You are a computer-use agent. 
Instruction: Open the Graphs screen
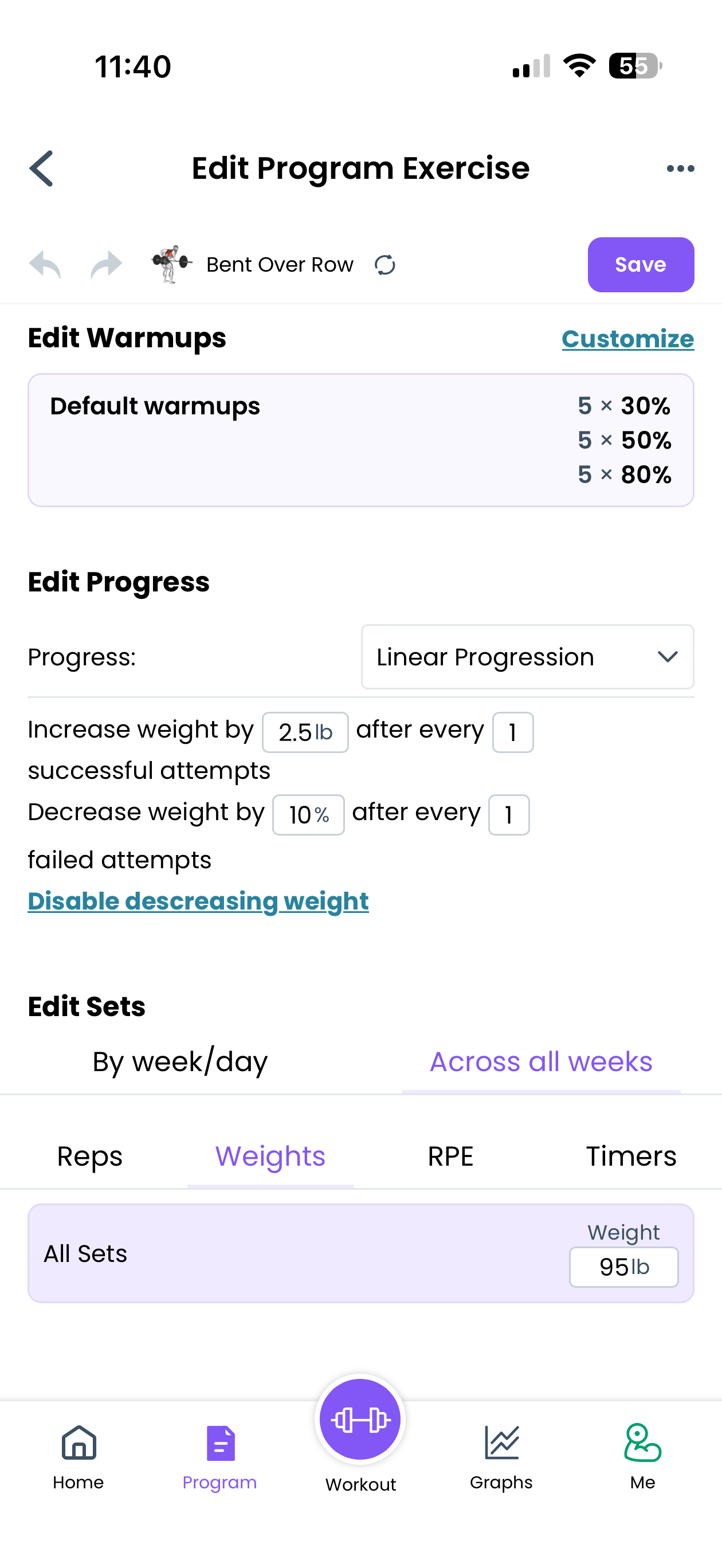[501, 1455]
